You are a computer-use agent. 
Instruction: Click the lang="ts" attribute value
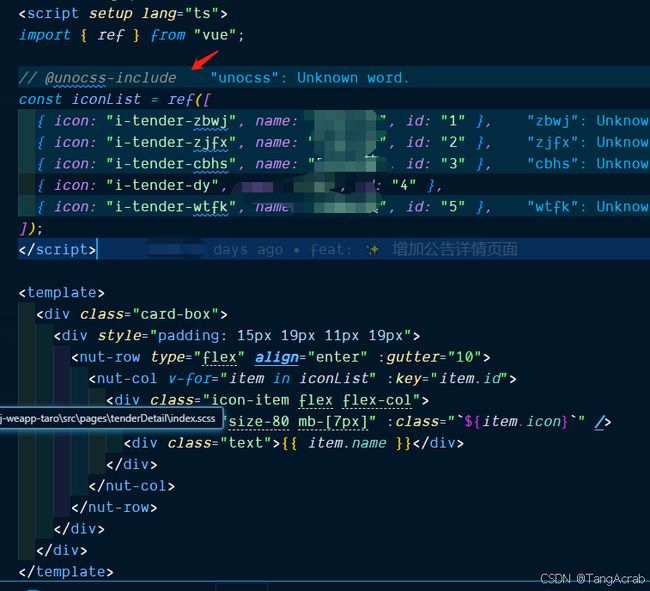202,13
